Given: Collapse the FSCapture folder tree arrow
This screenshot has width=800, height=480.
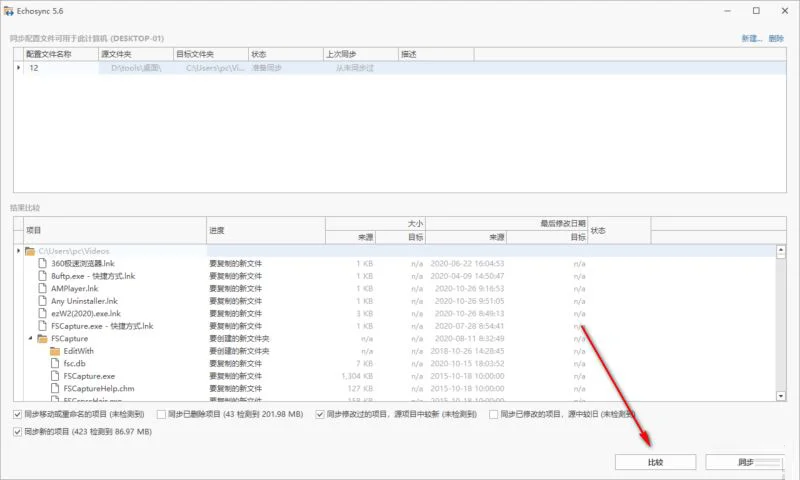Looking at the screenshot, I should point(31,338).
